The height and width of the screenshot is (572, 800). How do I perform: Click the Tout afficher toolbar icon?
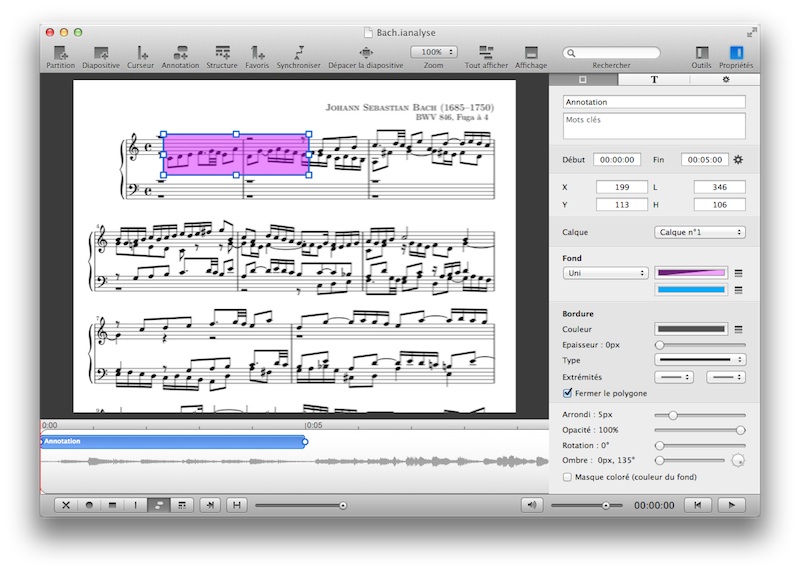pos(486,53)
